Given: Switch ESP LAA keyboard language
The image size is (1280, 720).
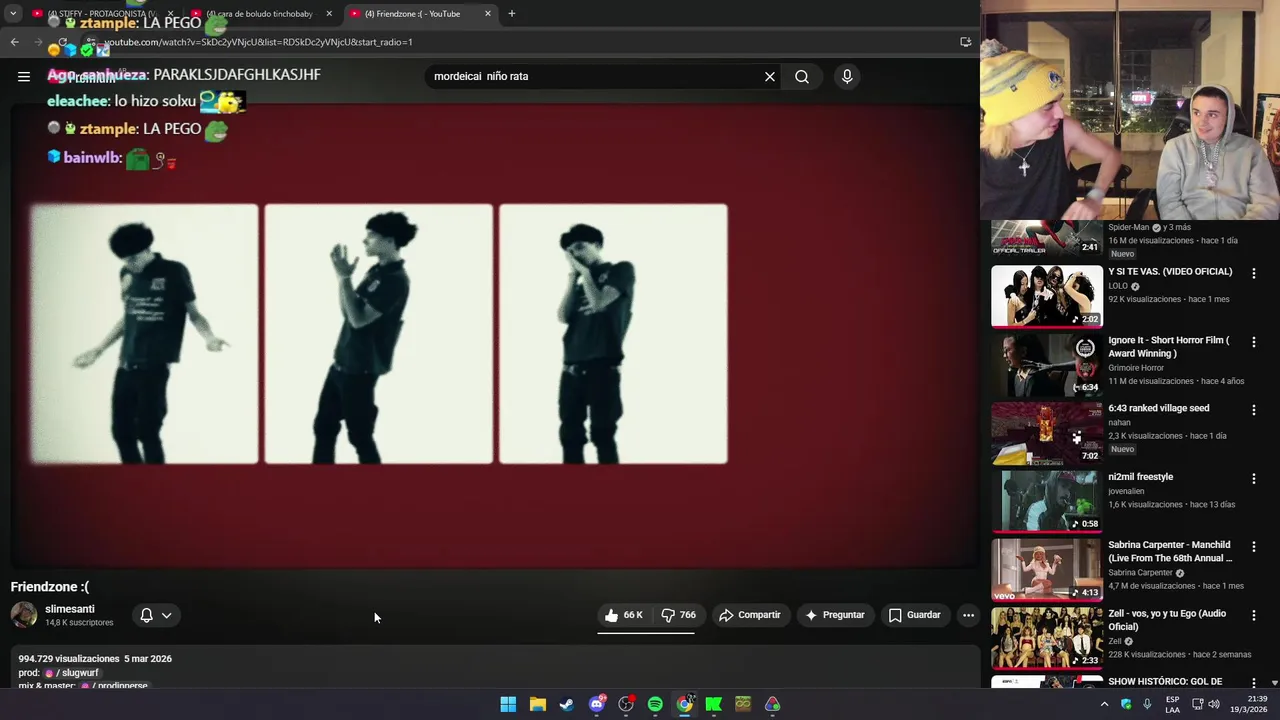Looking at the screenshot, I should 1173,704.
